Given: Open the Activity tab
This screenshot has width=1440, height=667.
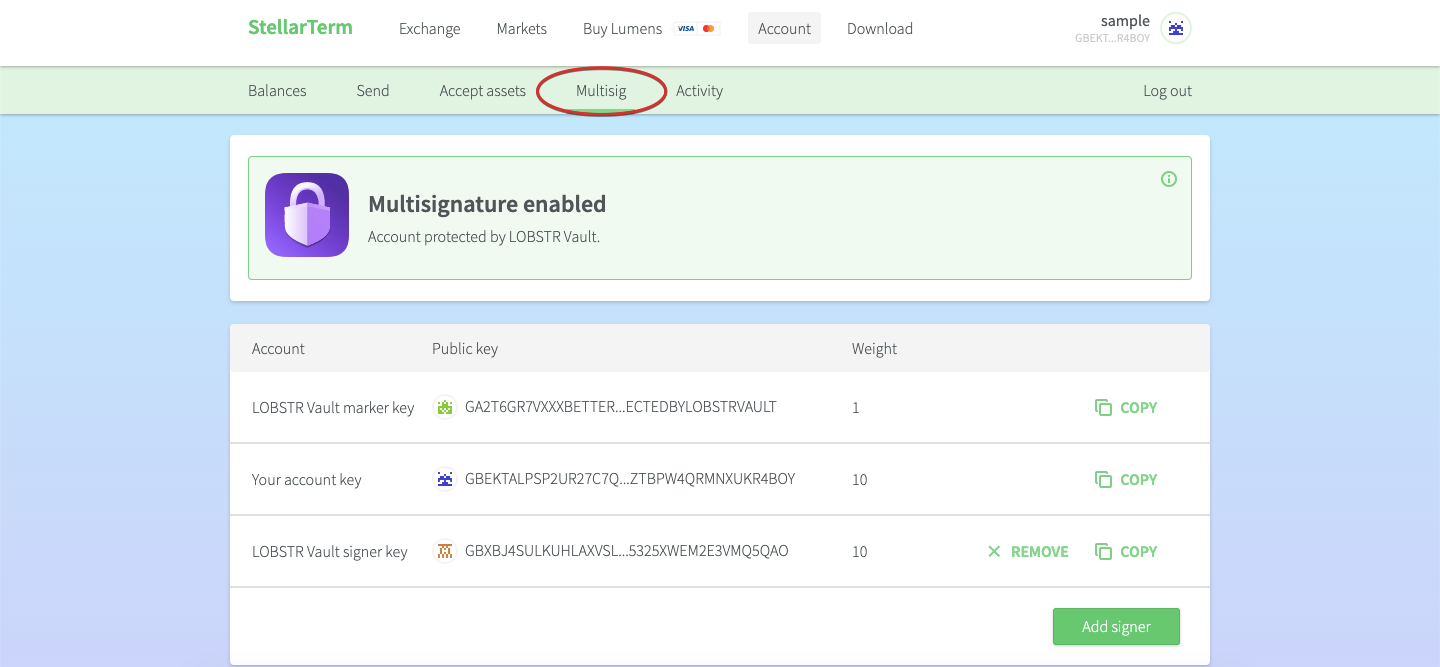Looking at the screenshot, I should [x=699, y=91].
